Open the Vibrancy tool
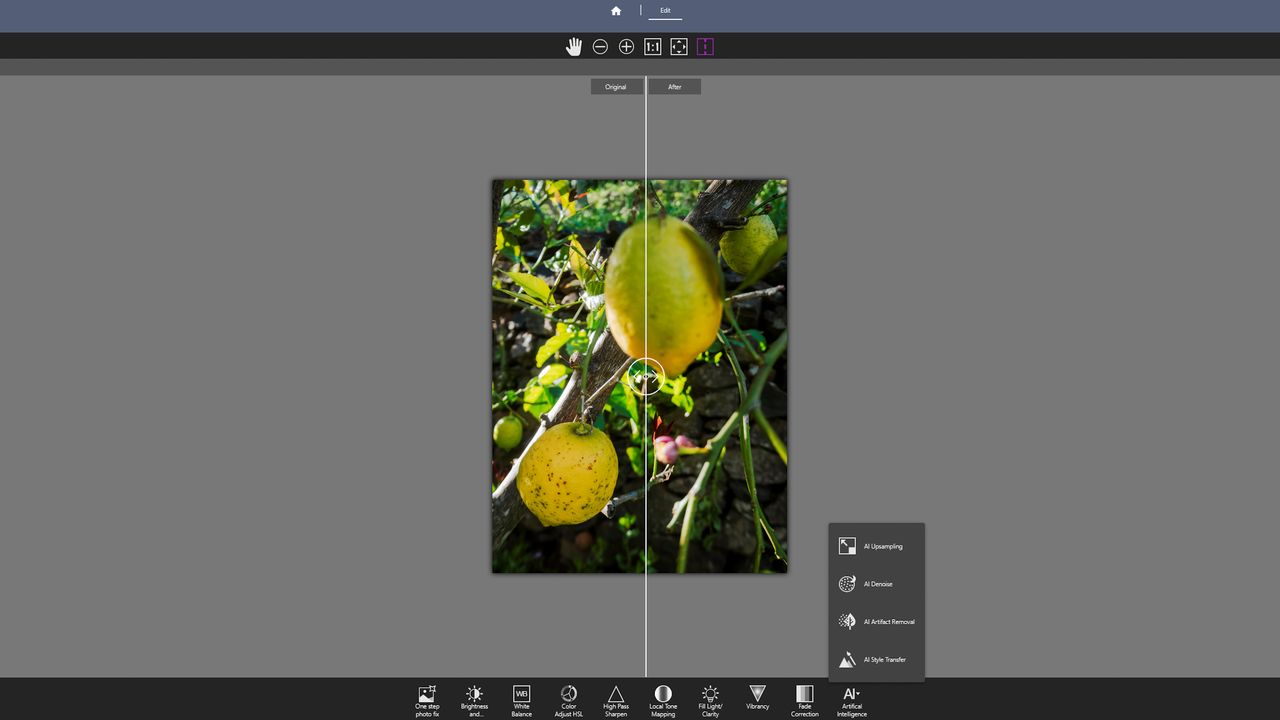The width and height of the screenshot is (1280, 720). coord(757,698)
